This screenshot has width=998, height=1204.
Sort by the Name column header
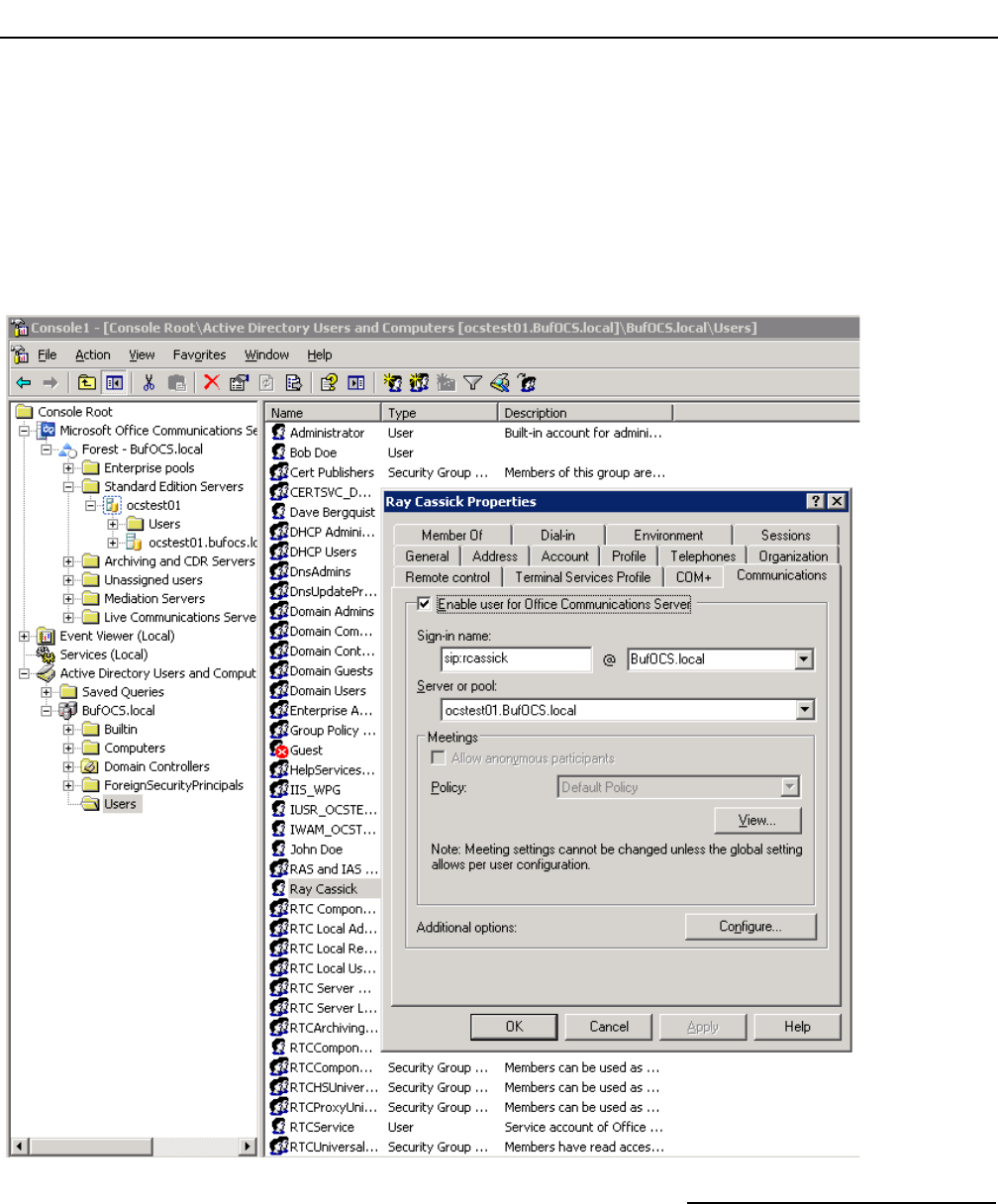(324, 413)
